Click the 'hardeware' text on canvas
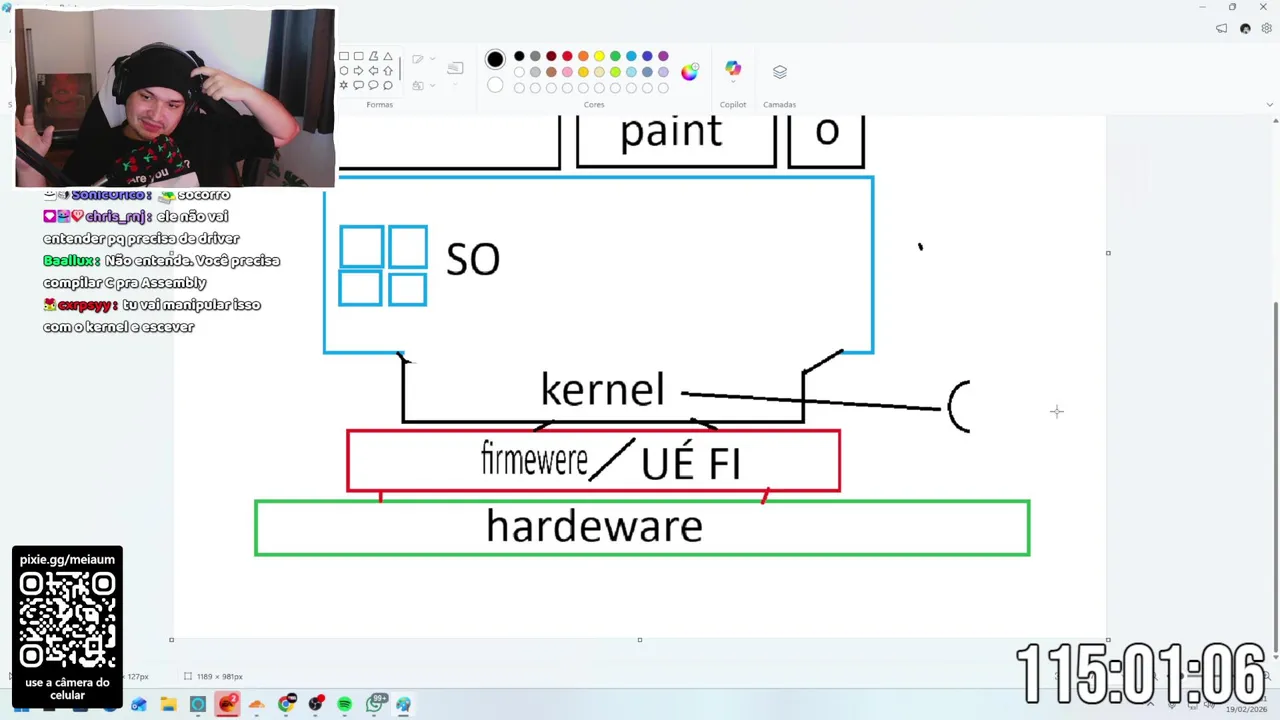The image size is (1280, 720). [x=594, y=526]
